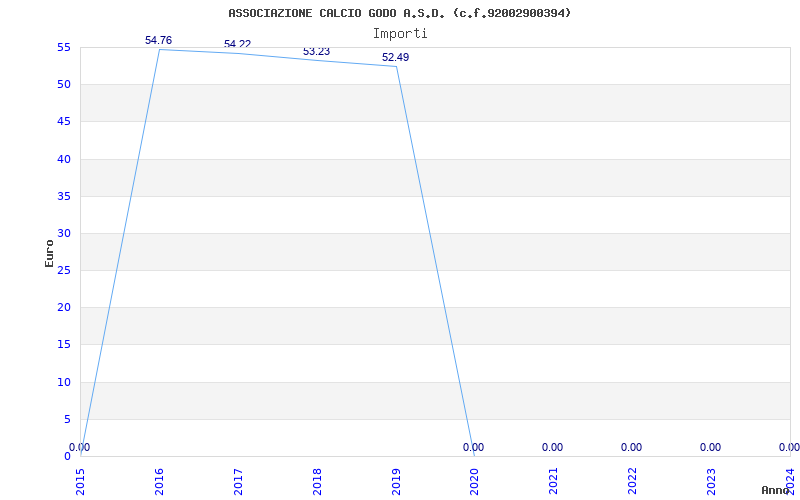This screenshot has width=800, height=500.
Task: Click the 20 tick on the Euro axis
Action: (x=64, y=308)
